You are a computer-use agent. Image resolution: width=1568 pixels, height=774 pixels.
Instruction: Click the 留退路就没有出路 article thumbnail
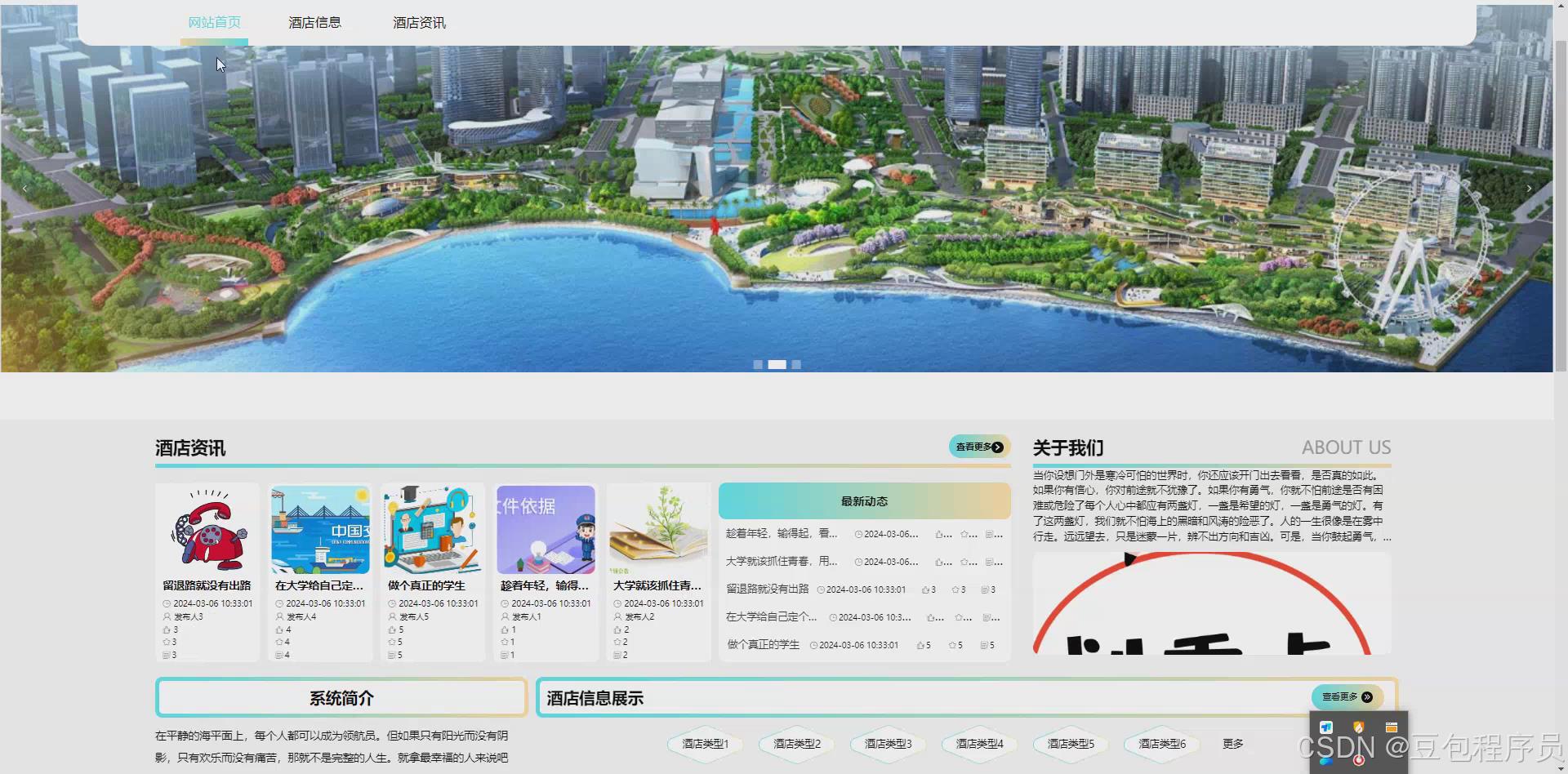point(207,529)
